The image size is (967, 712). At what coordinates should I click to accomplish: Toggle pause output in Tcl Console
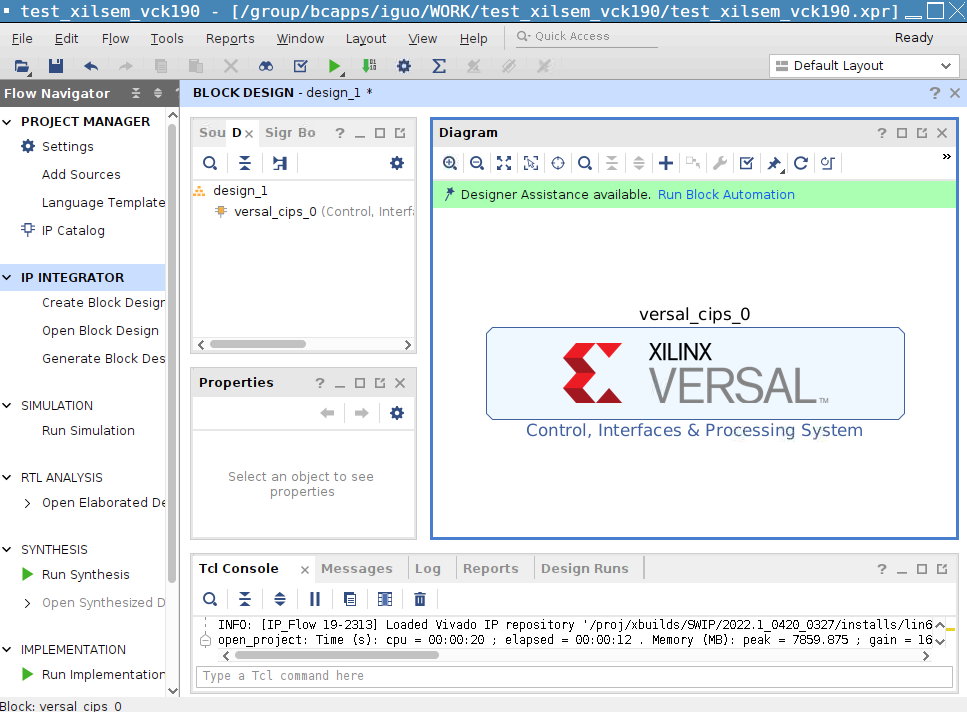(x=315, y=599)
